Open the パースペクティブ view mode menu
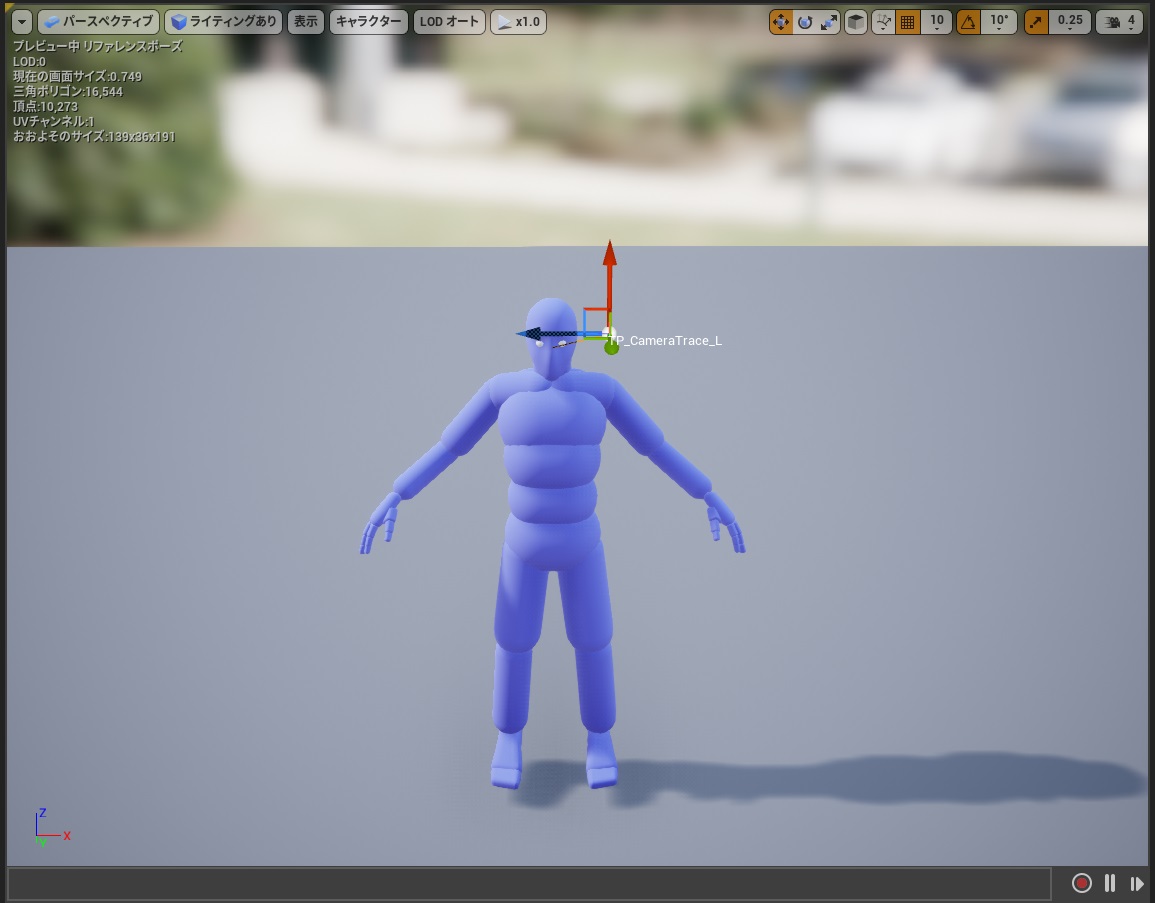 [98, 22]
